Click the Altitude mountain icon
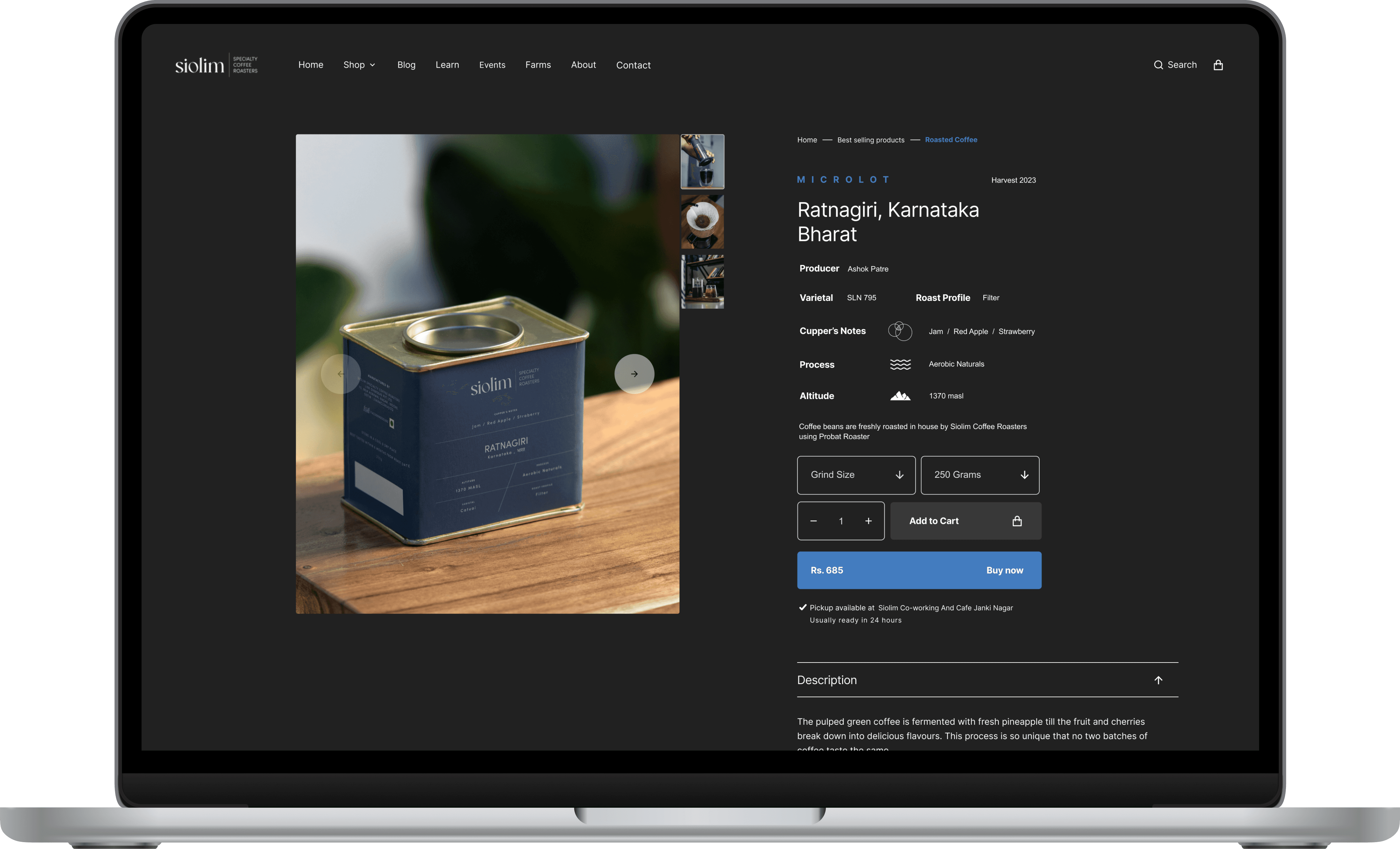The width and height of the screenshot is (1400, 849). [900, 395]
